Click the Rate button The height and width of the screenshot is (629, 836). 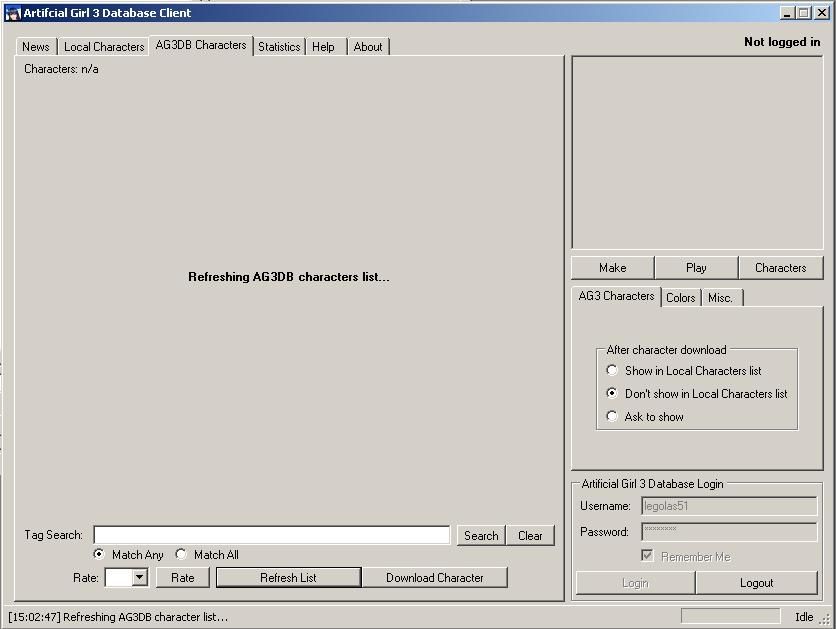[x=183, y=578]
